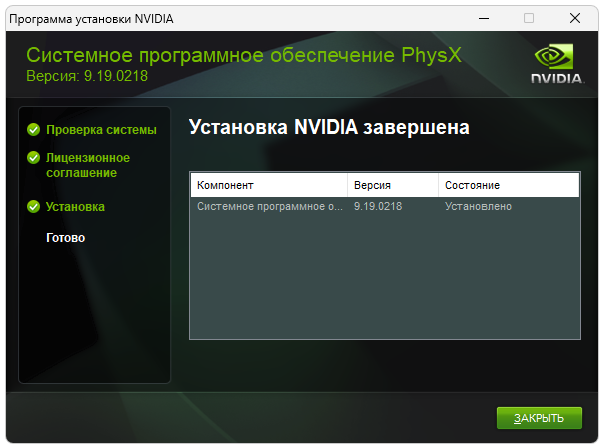Close the installer window with X
The height and width of the screenshot is (448, 603).
click(x=575, y=18)
